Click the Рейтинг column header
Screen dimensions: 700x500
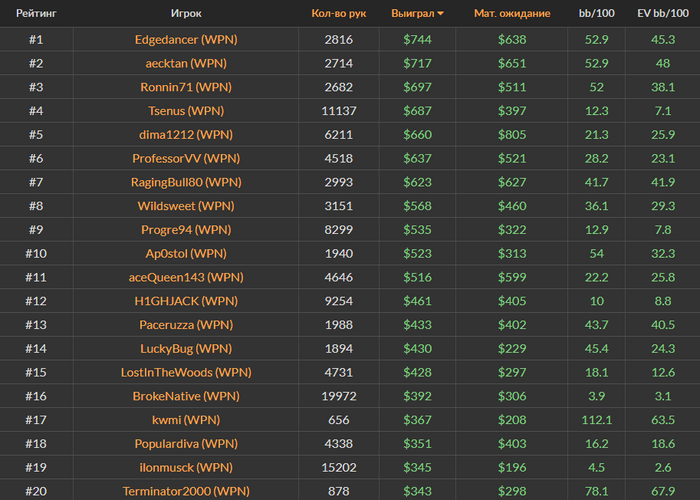tap(35, 14)
